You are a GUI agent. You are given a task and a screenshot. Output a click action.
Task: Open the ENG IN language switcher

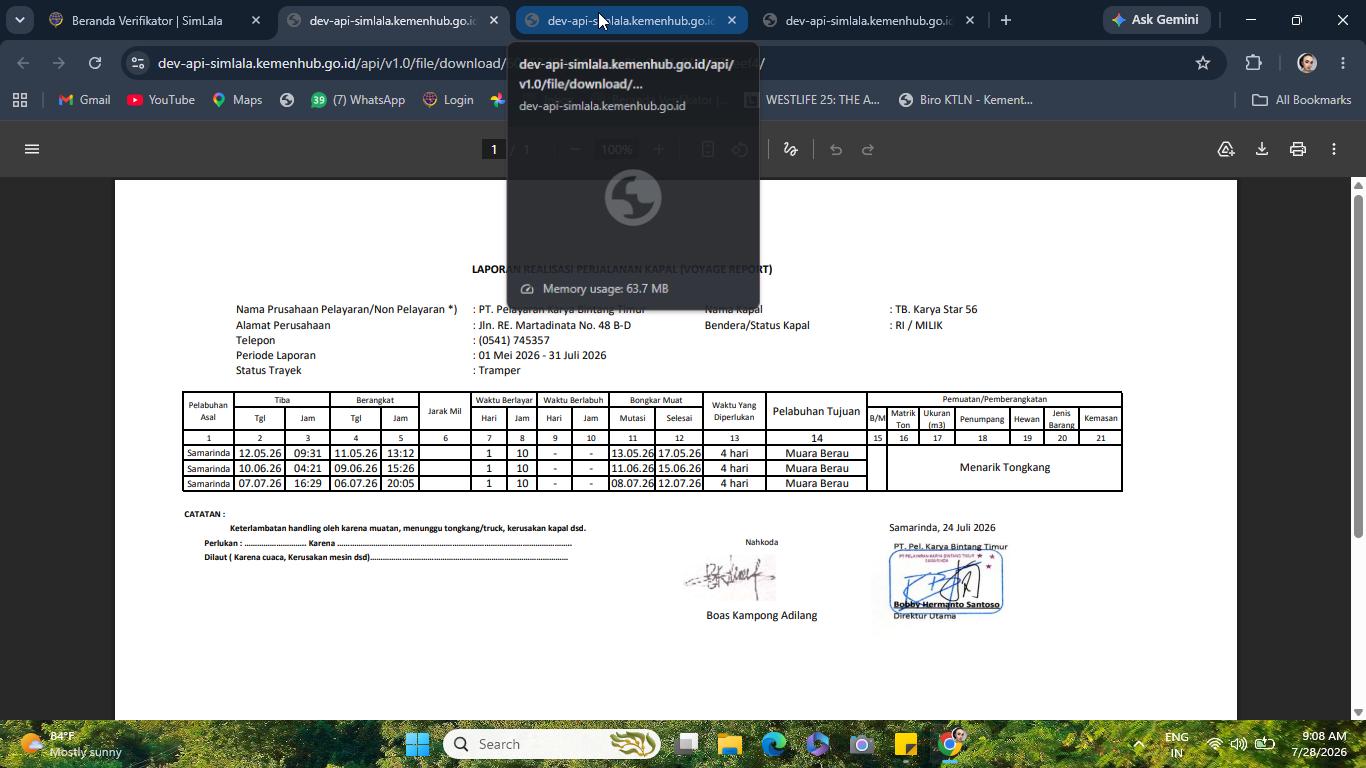1177,744
